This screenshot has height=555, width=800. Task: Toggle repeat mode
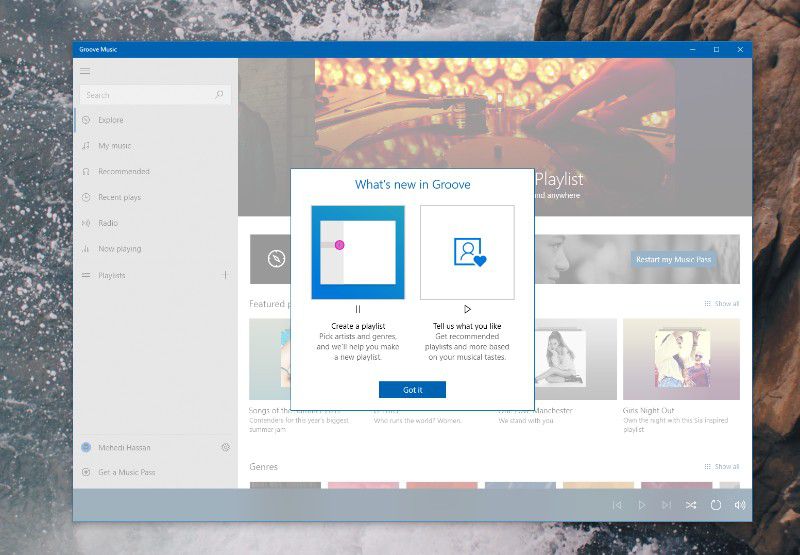(716, 505)
